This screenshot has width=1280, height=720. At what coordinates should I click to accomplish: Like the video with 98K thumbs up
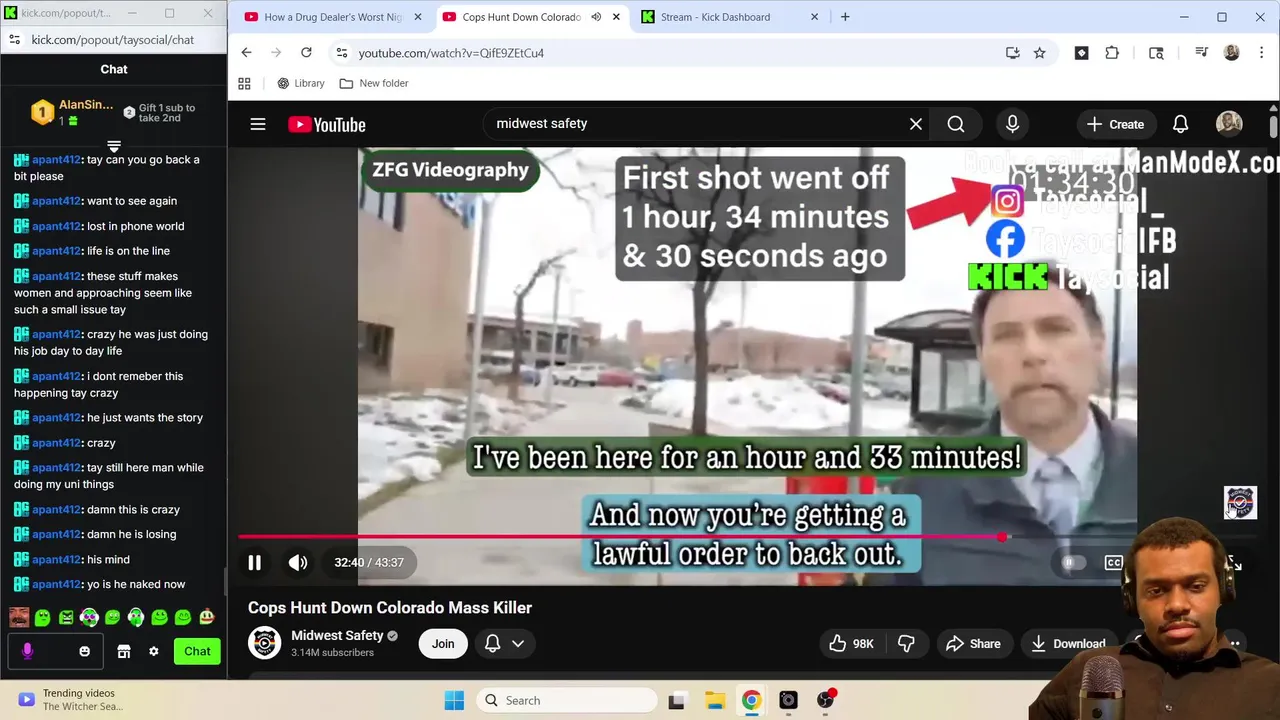click(851, 644)
